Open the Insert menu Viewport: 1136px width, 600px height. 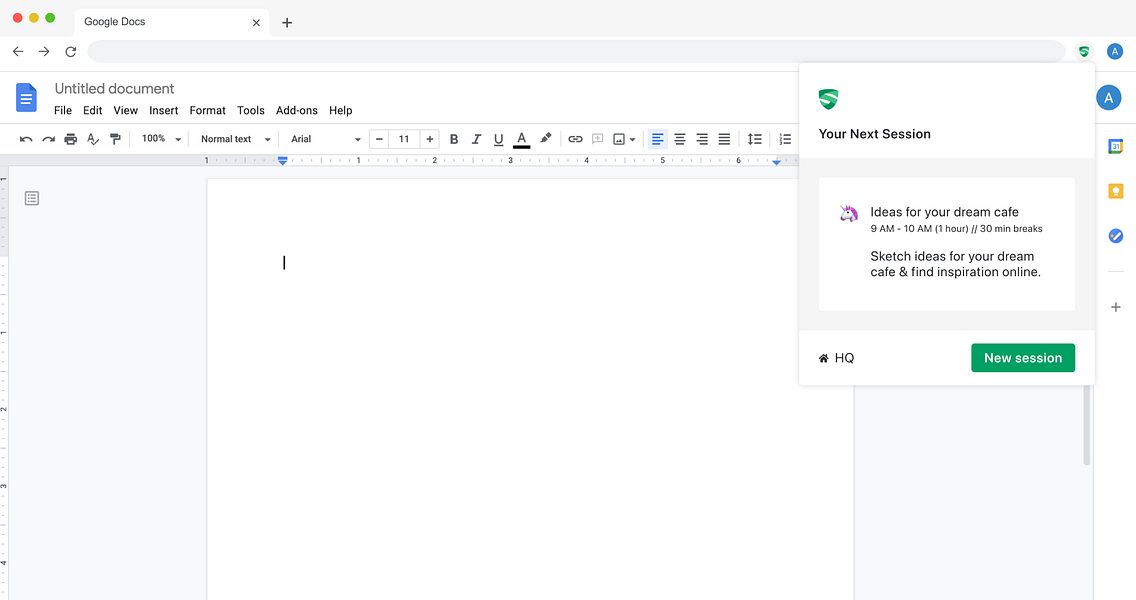pos(164,110)
